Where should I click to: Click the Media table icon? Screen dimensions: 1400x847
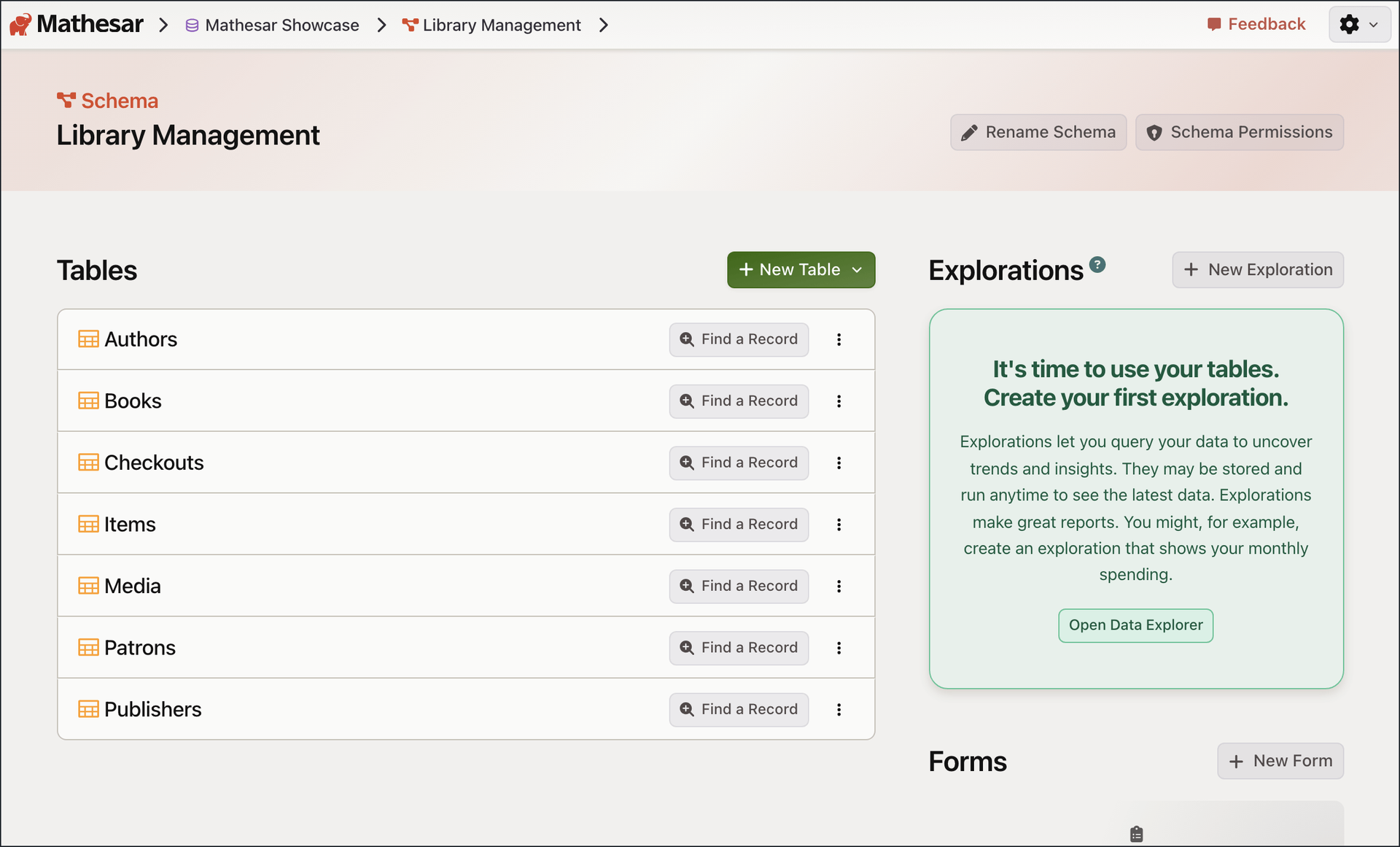click(x=88, y=586)
